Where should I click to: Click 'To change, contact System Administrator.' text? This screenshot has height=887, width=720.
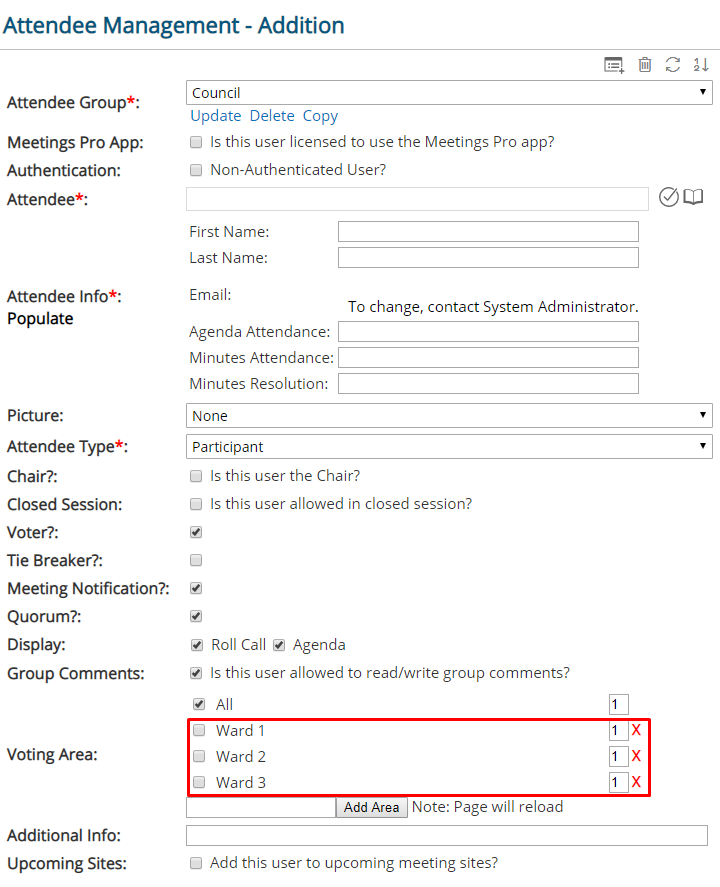point(493,307)
